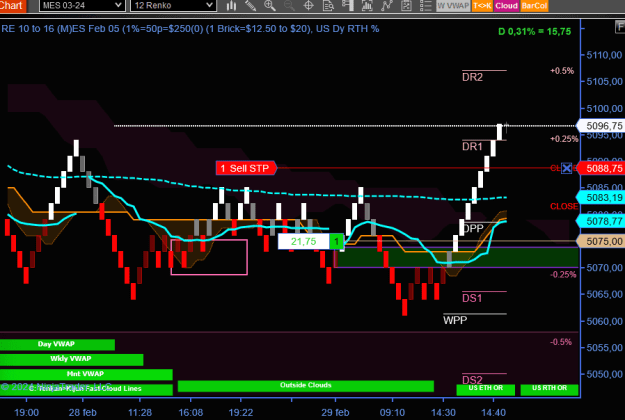Click the 5060,00 price axis label
This screenshot has width=625, height=420.
[604, 321]
